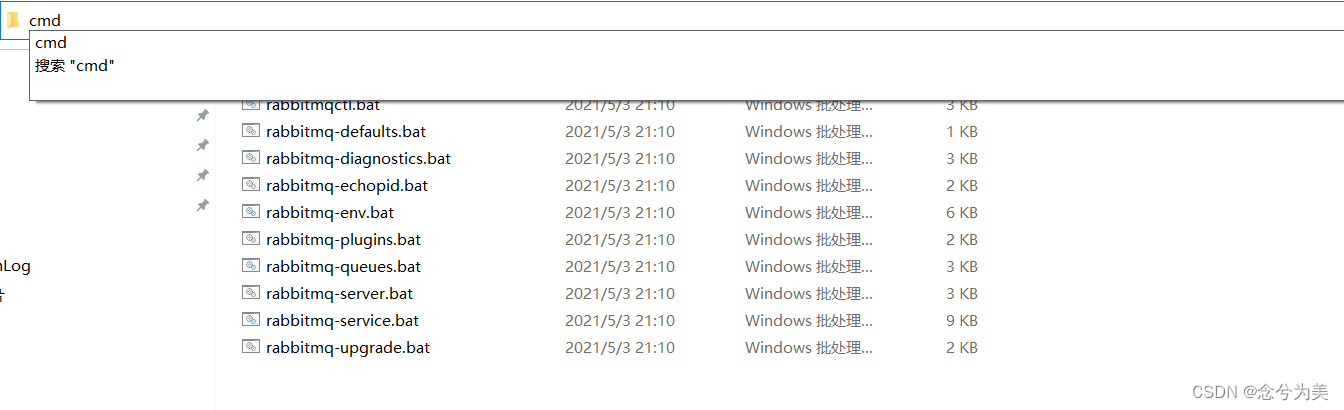Select the rabbitmq-service.bat file name

click(x=342, y=320)
